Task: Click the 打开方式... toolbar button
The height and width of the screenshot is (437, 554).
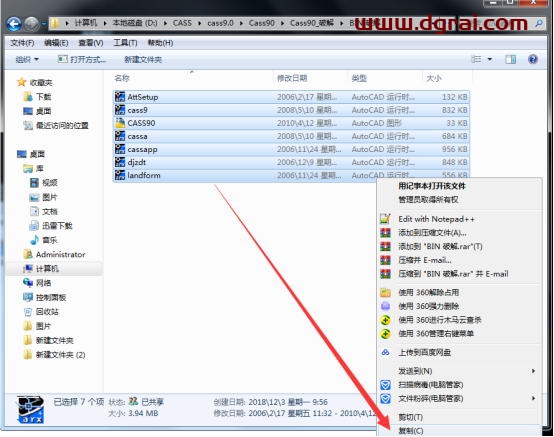Action: click(82, 59)
